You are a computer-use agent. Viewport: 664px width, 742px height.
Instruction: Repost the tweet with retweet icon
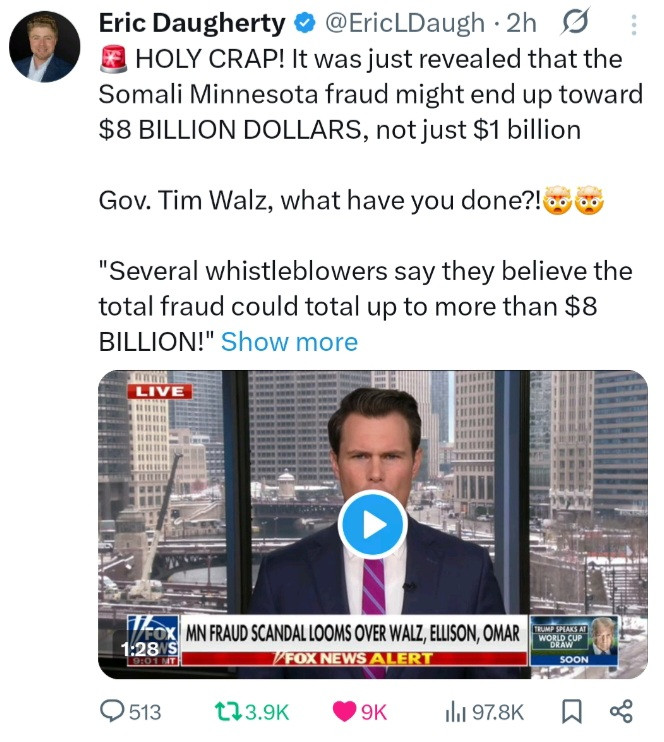[x=228, y=712]
